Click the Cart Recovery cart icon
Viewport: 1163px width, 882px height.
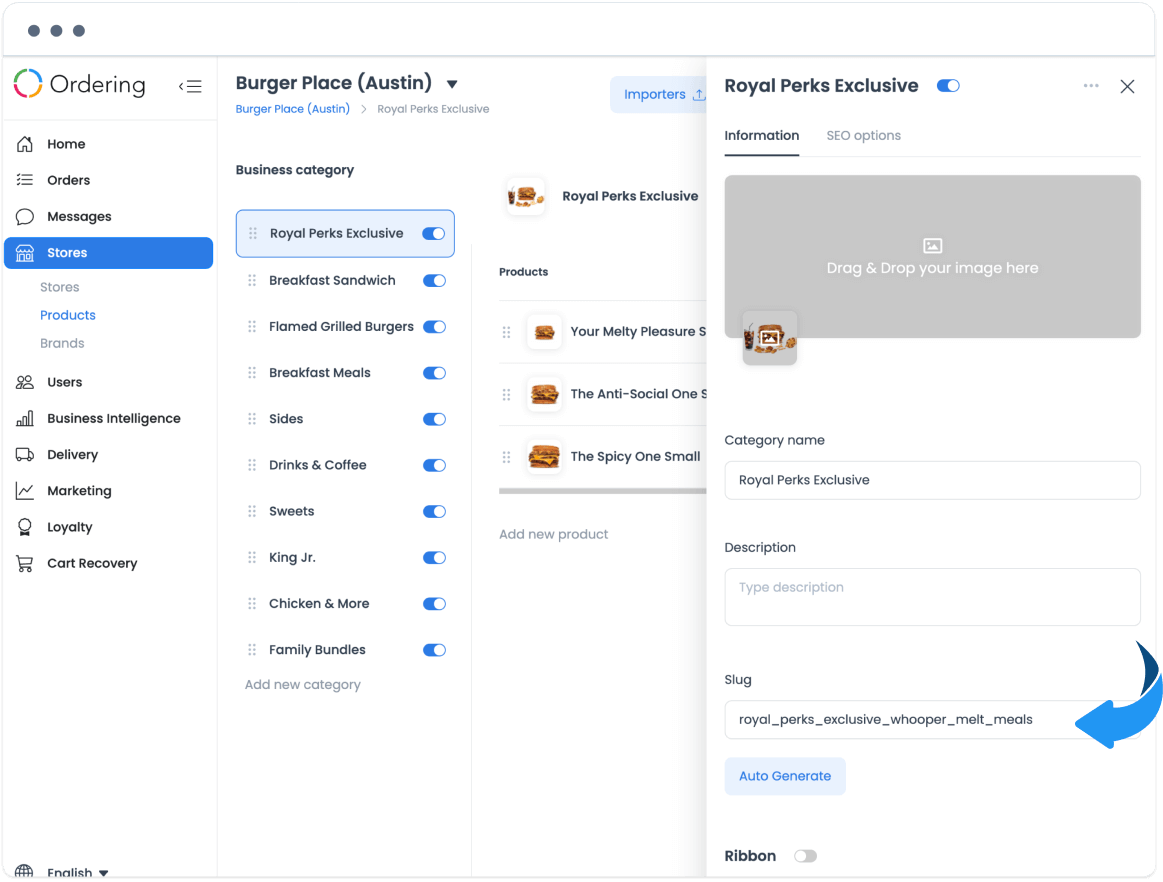(24, 564)
